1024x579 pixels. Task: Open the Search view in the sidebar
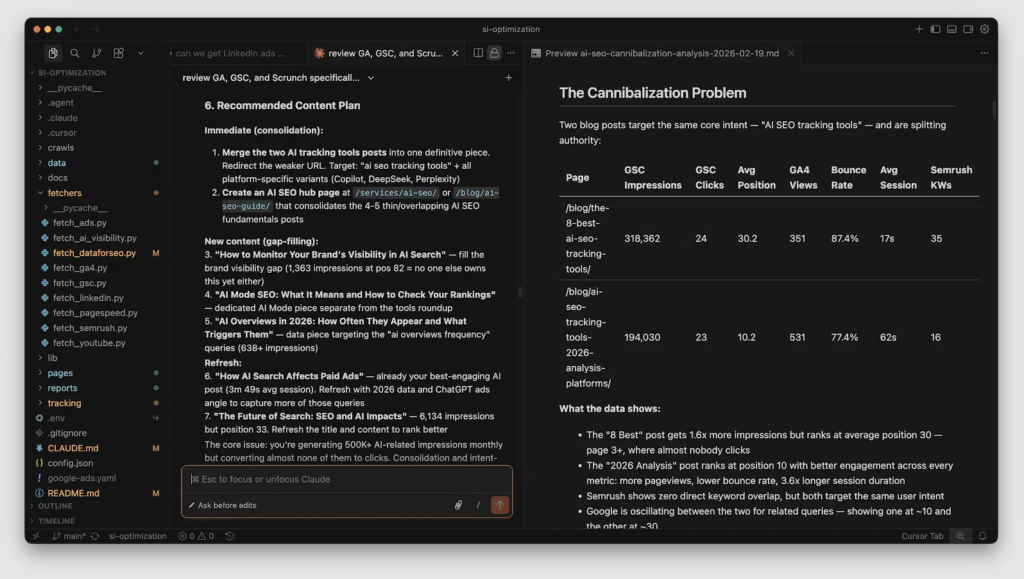pos(74,53)
